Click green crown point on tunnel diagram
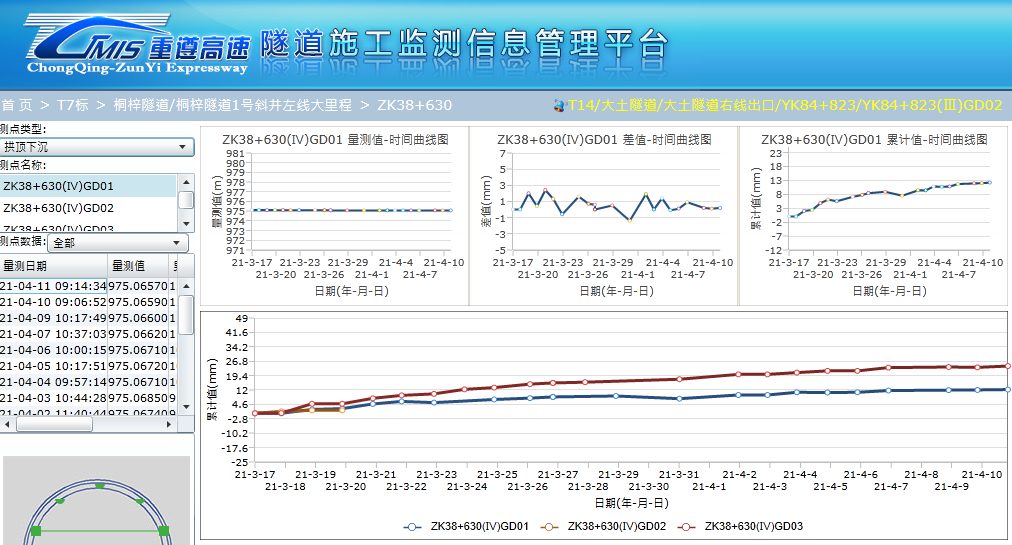Screen dimensions: 1012x545 tap(99, 486)
